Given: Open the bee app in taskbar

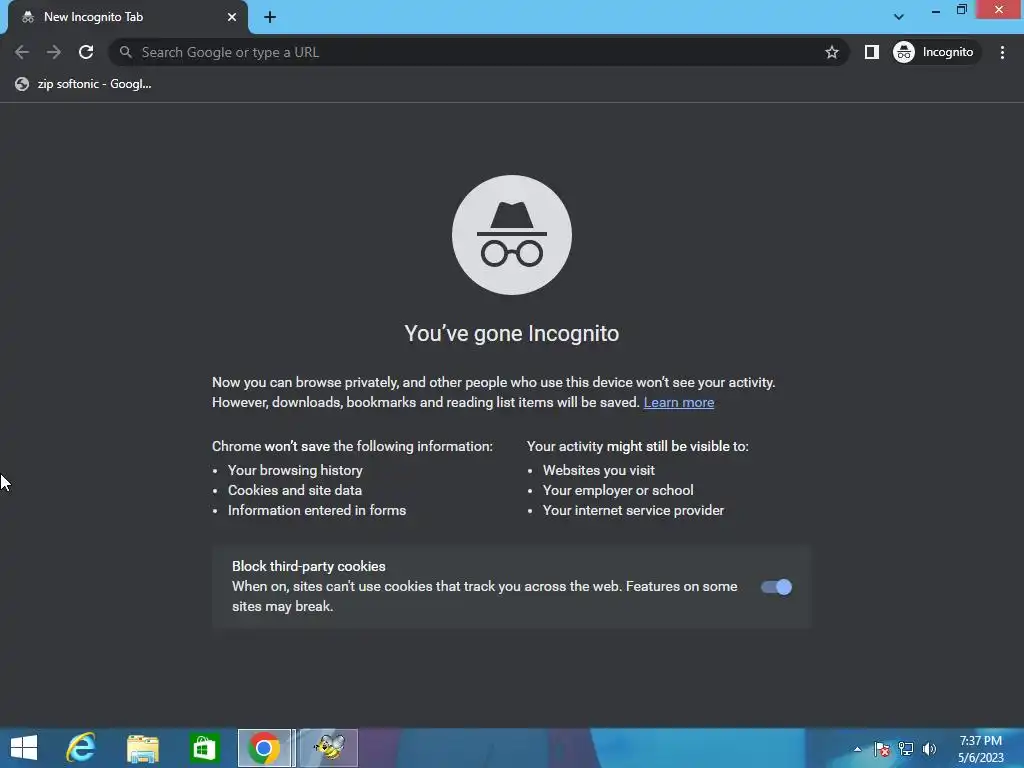Looking at the screenshot, I should pyautogui.click(x=329, y=748).
